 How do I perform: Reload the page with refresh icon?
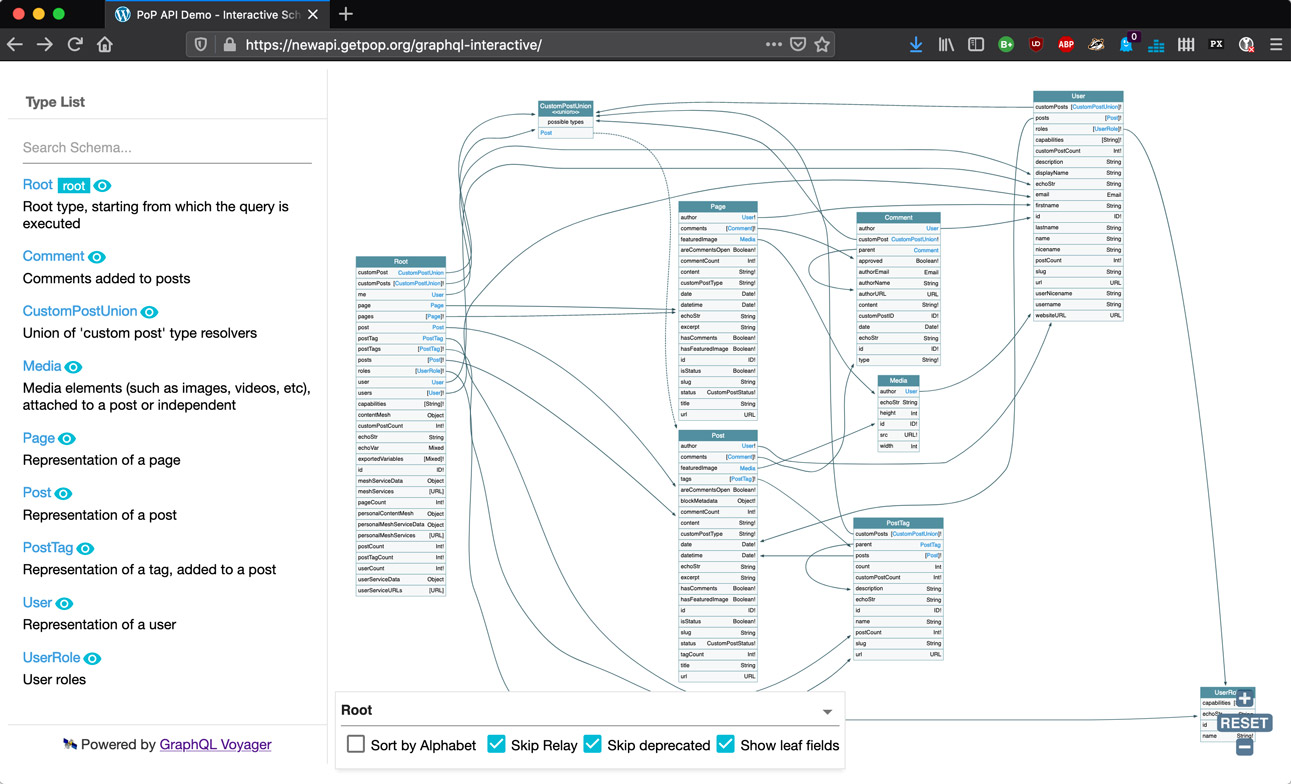point(75,45)
